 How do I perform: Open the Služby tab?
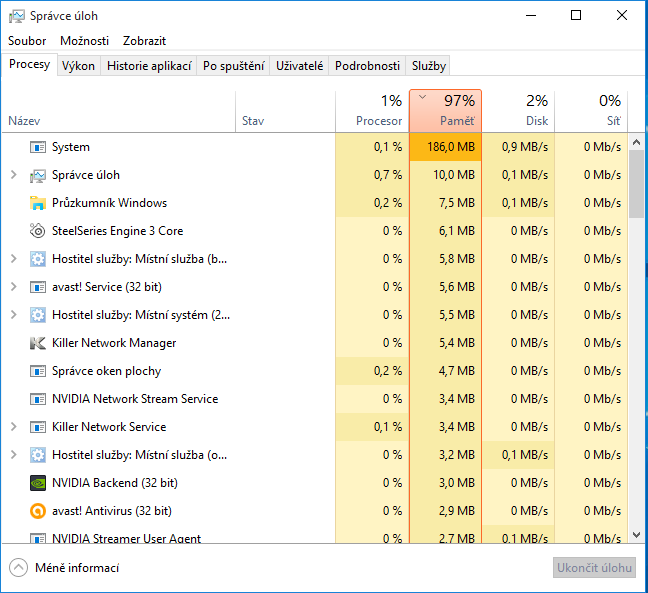428,66
